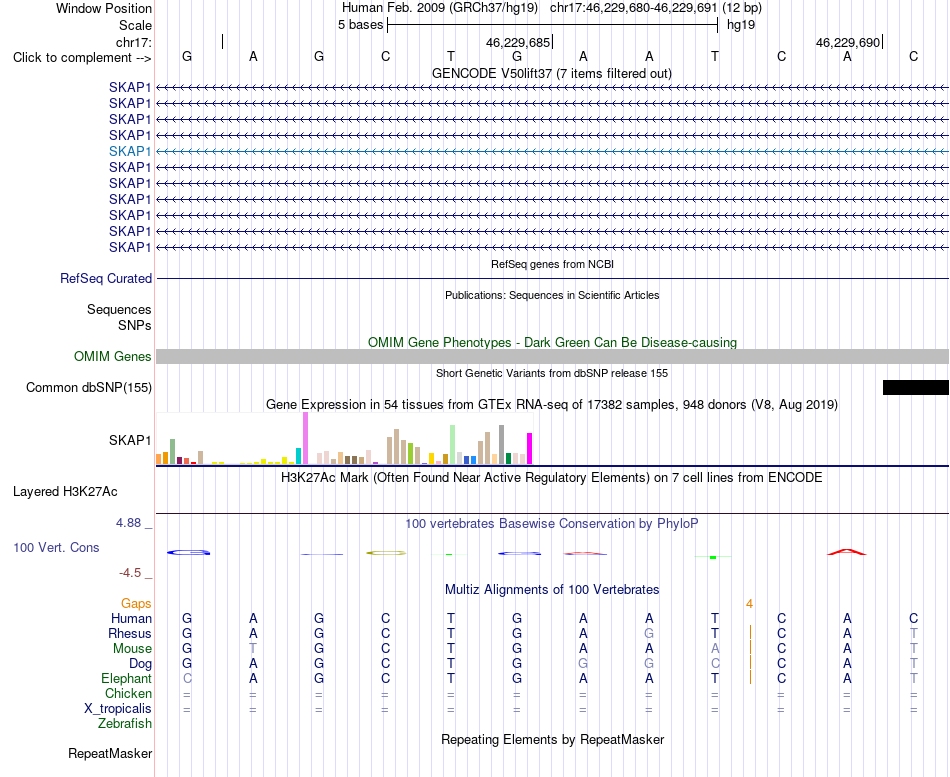The height and width of the screenshot is (777, 950).
Task: Click the SNPs track label
Action: click(x=135, y=325)
